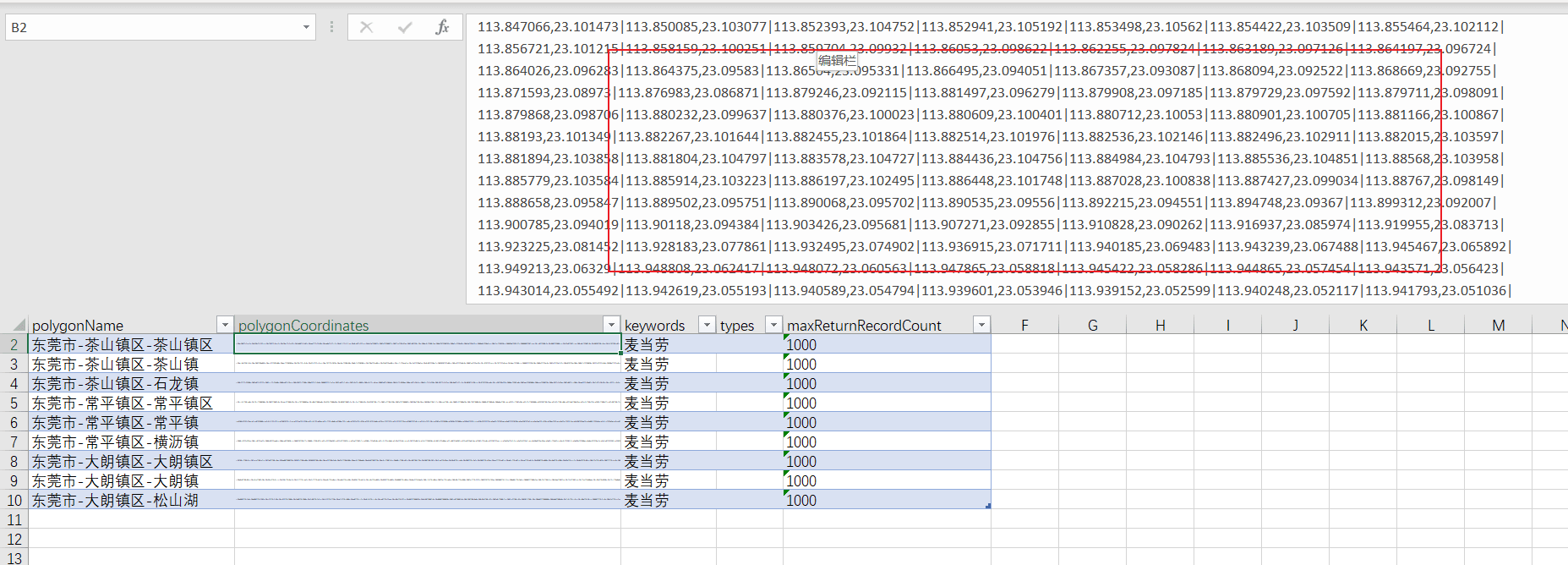Select cell 东莞市-常平镇区-常平镇
The image size is (1568, 565).
[x=131, y=422]
